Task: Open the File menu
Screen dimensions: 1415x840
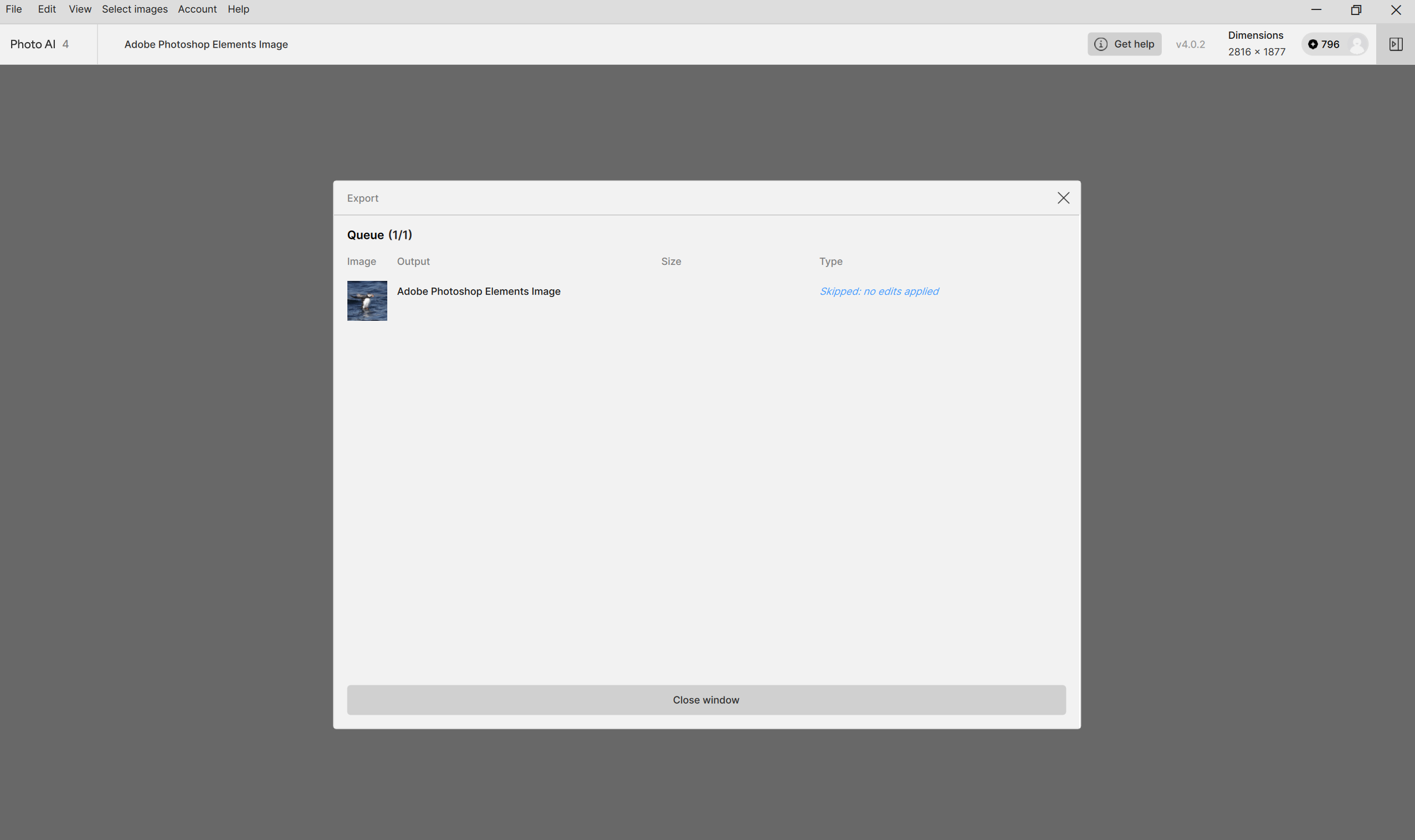Action: click(x=14, y=9)
